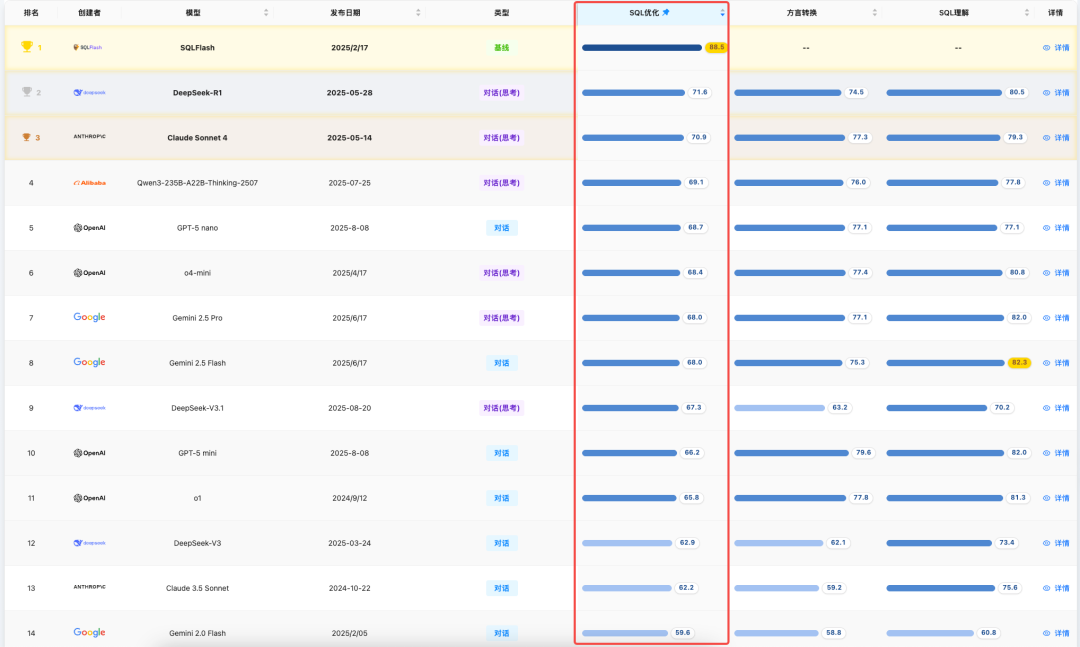Click DeepSeek-R1 71.6 SQL优化 score bar

(634, 92)
